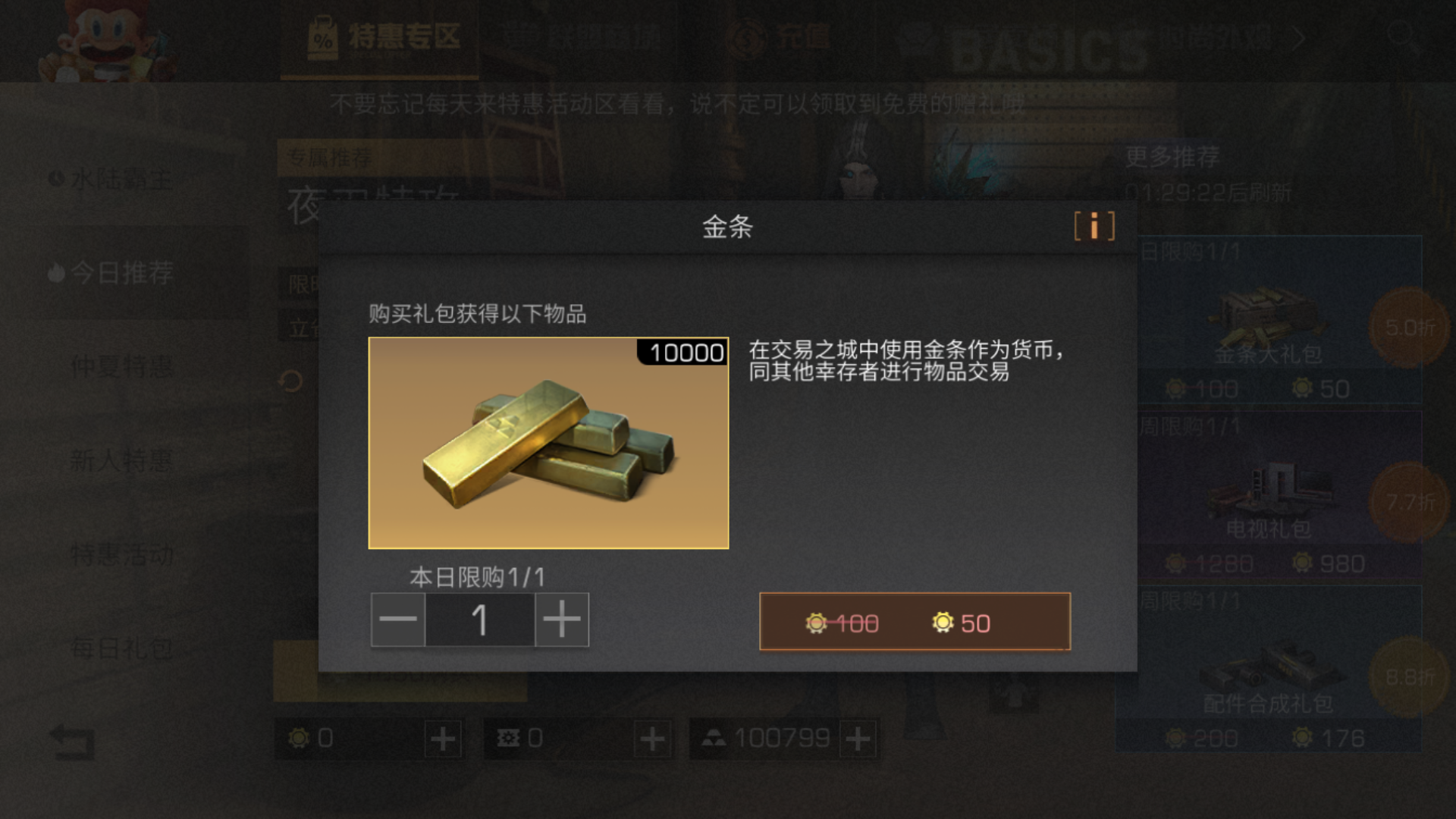Select the gold bars item thumbnail
1456x819 pixels.
pyautogui.click(x=548, y=443)
